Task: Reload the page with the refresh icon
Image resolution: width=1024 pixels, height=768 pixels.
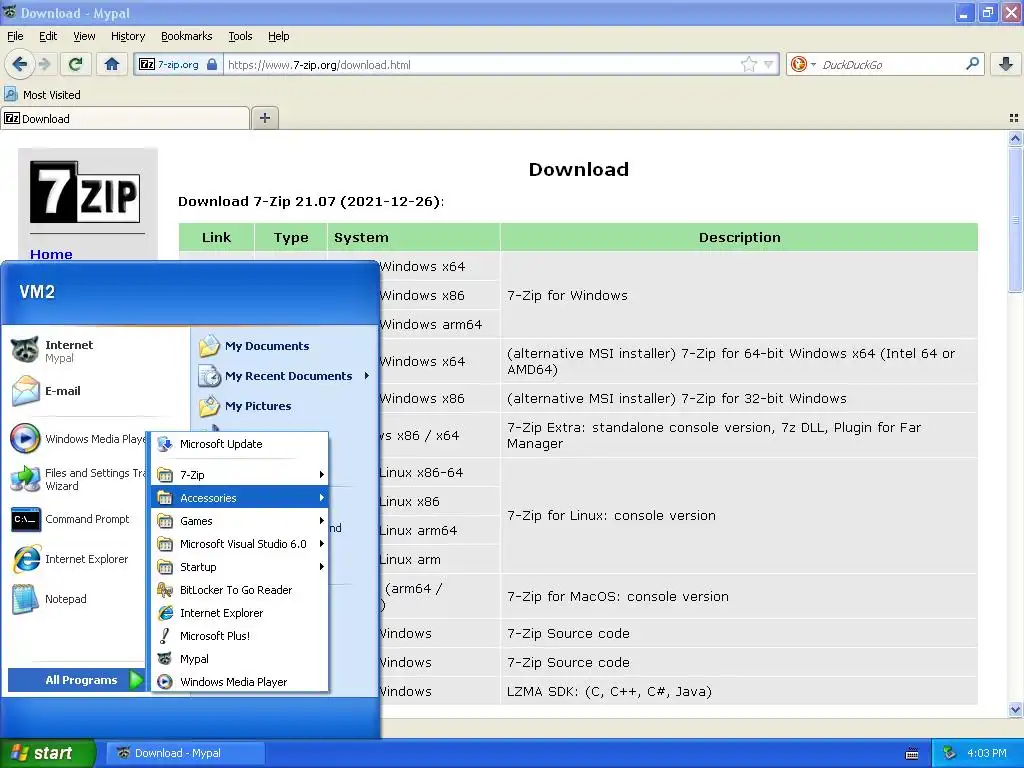Action: tap(76, 64)
